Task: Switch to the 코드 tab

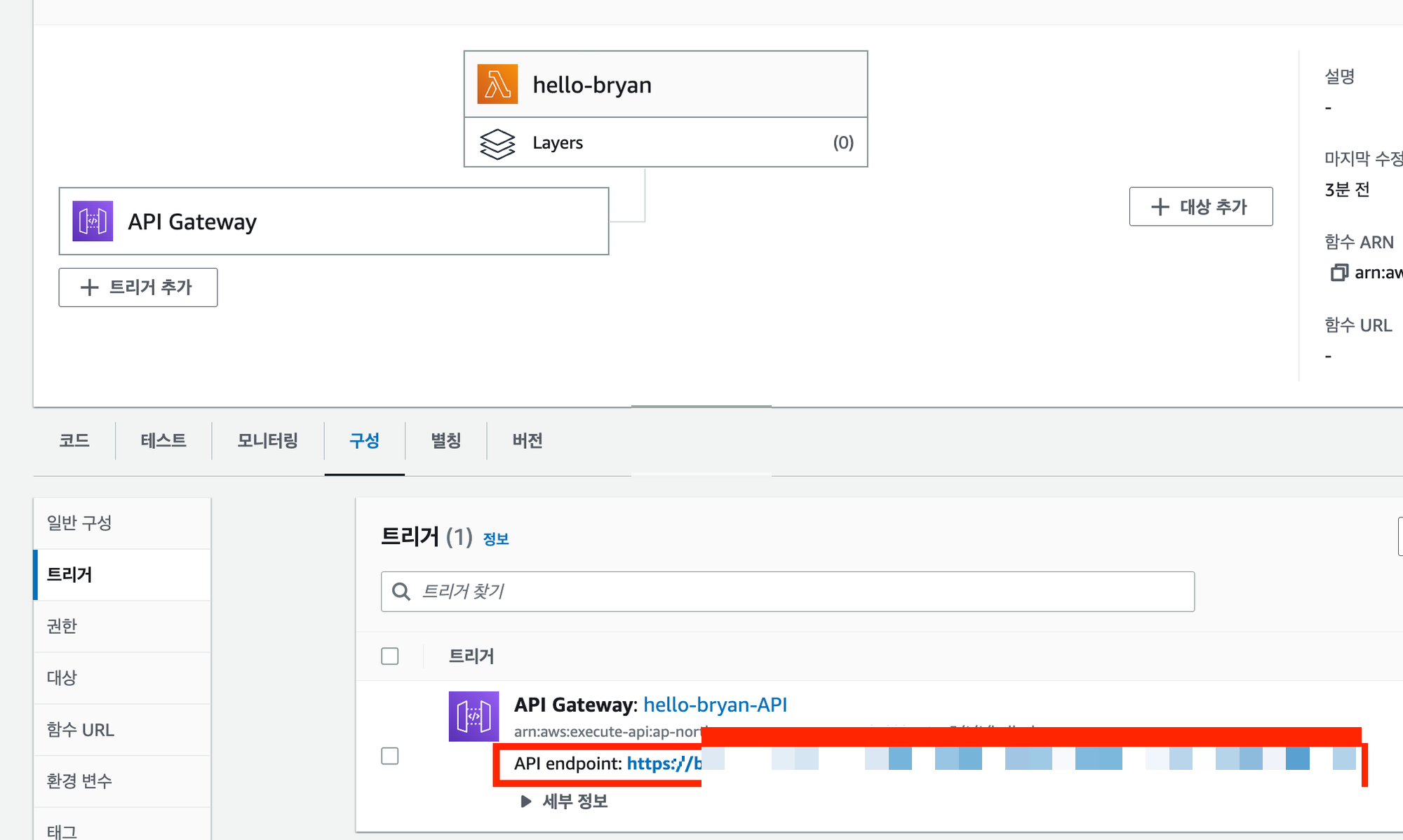Action: pos(74,440)
